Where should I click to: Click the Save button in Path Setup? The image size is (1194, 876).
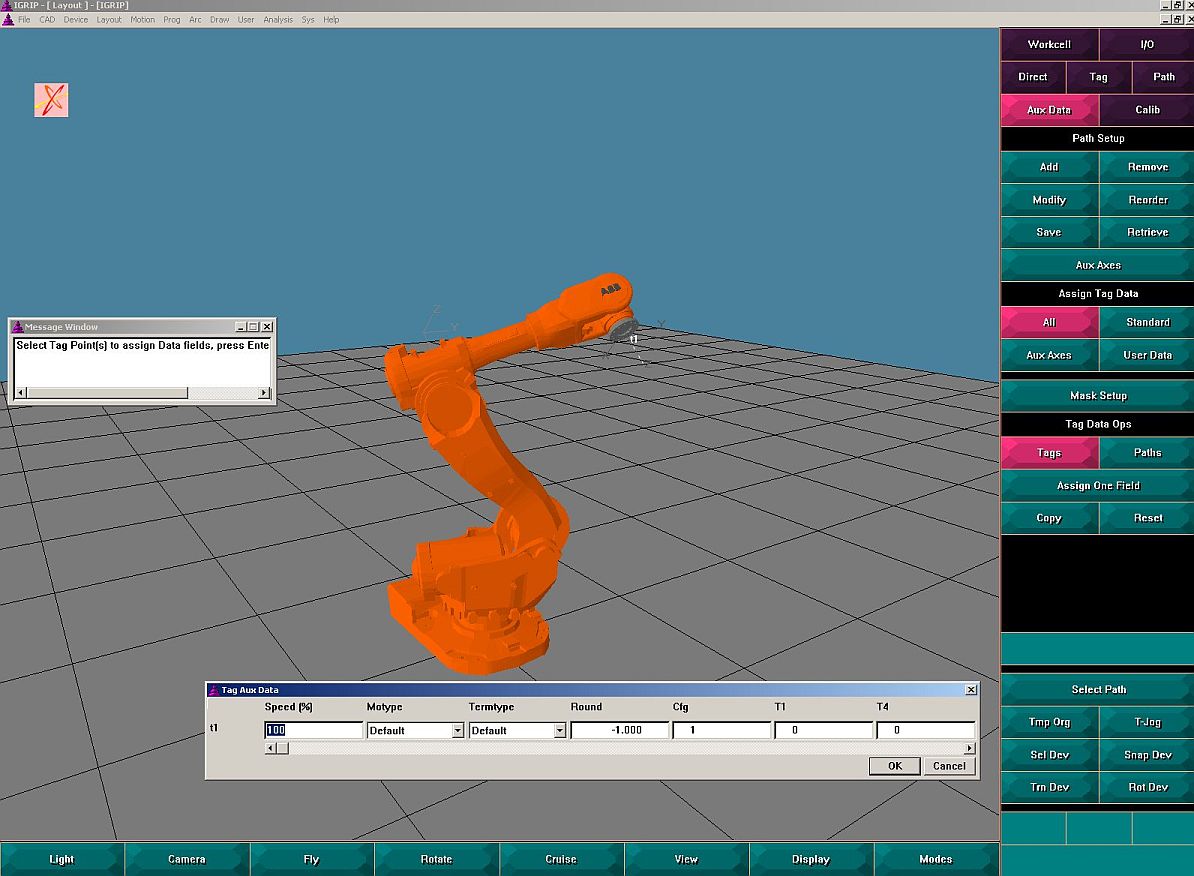pos(1049,232)
